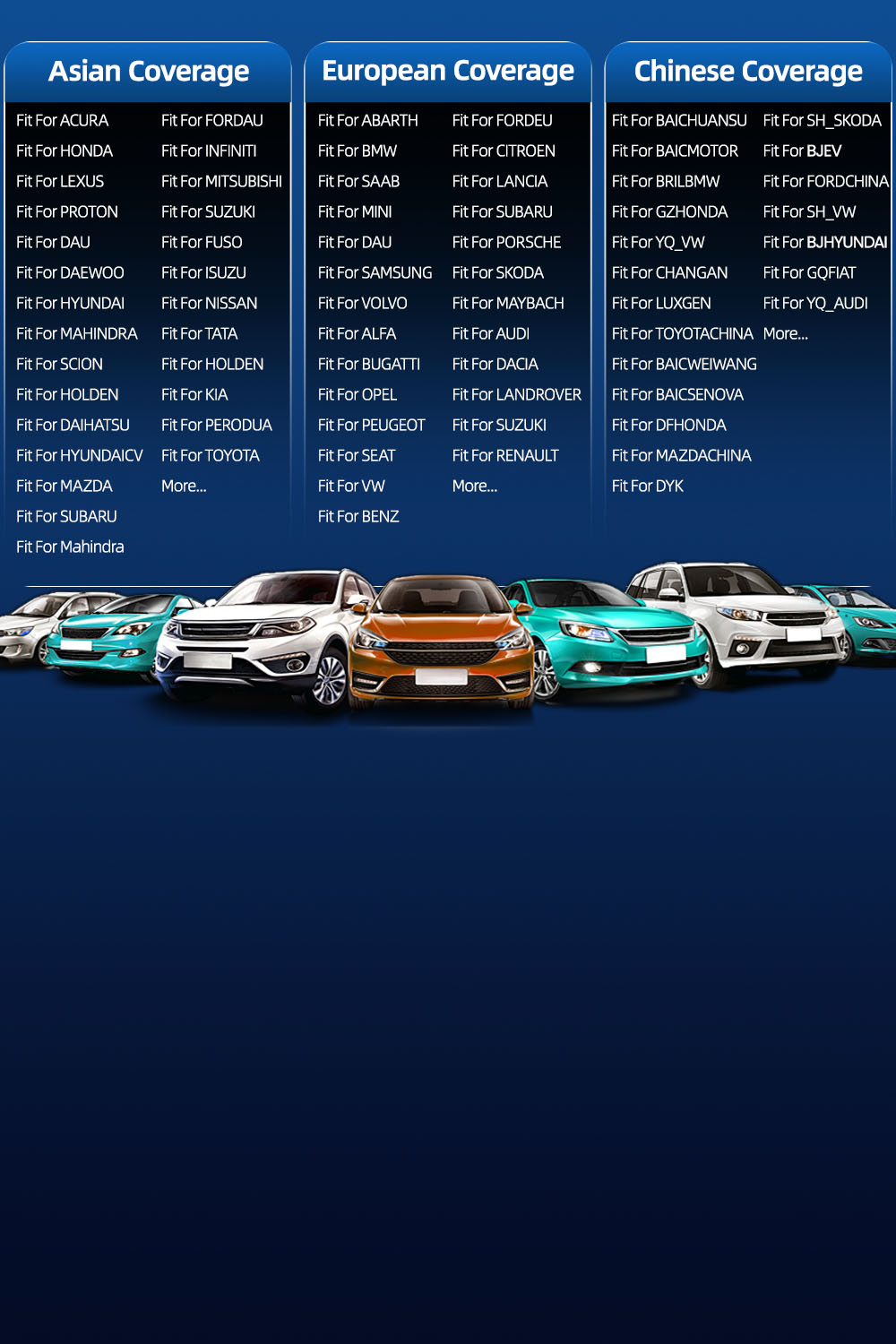Screen dimensions: 896x1344
Task: Select Fit For PORSCHE
Action: coord(506,243)
